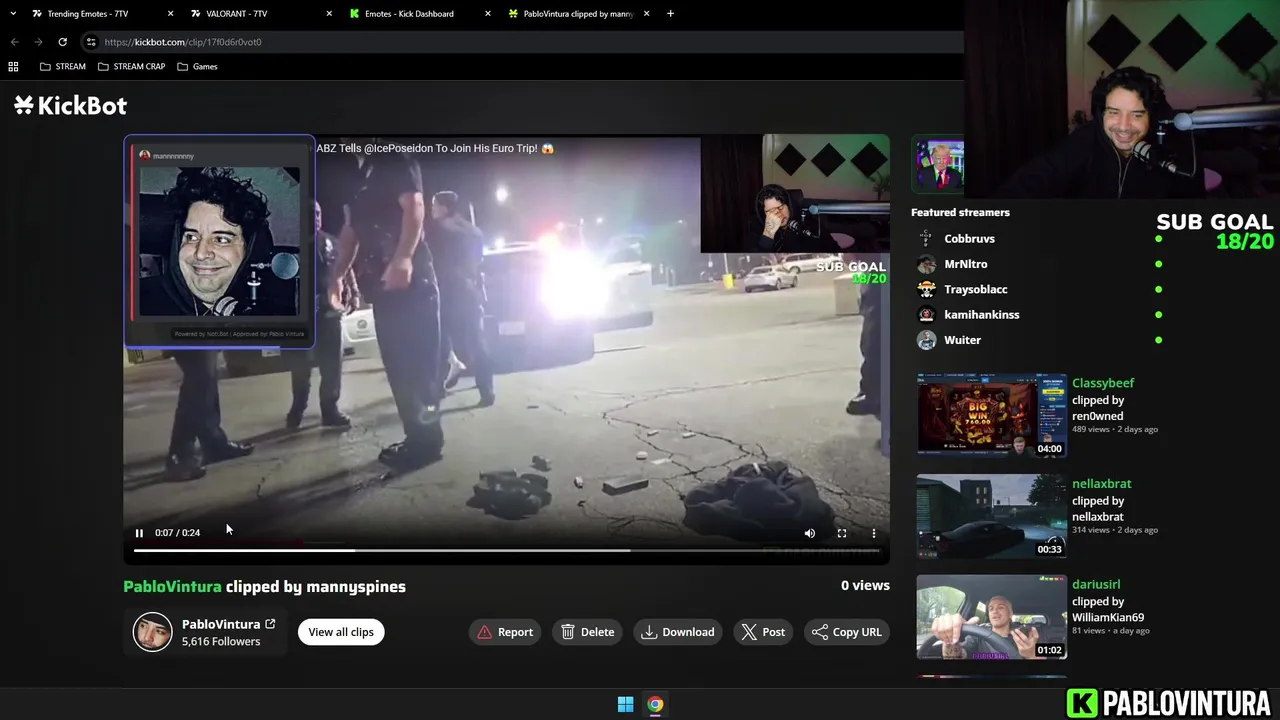Share the clip with the X Post button
The image size is (1280, 720).
coord(763,632)
